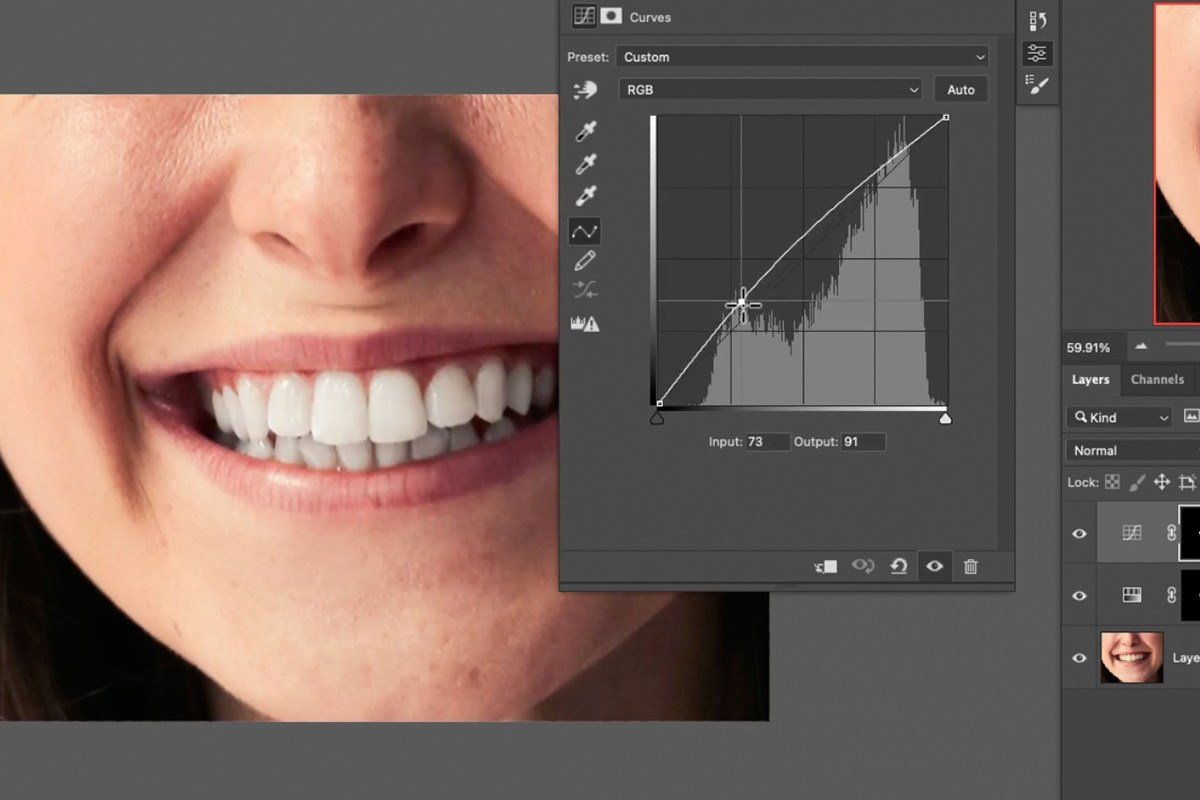Open the Preset Custom dropdown
Screen dimensions: 1200x800
coord(802,57)
